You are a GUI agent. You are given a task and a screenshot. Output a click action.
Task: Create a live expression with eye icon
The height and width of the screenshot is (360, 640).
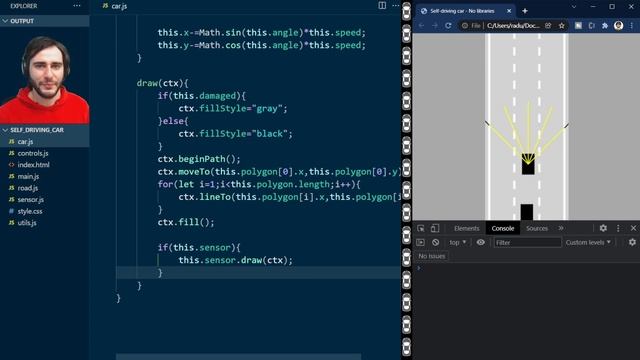(480, 242)
